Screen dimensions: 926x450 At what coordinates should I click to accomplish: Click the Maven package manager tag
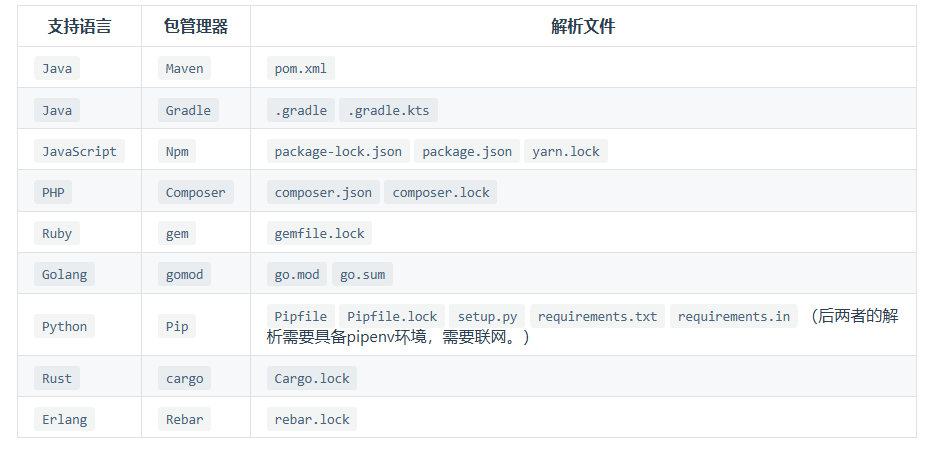click(x=184, y=69)
